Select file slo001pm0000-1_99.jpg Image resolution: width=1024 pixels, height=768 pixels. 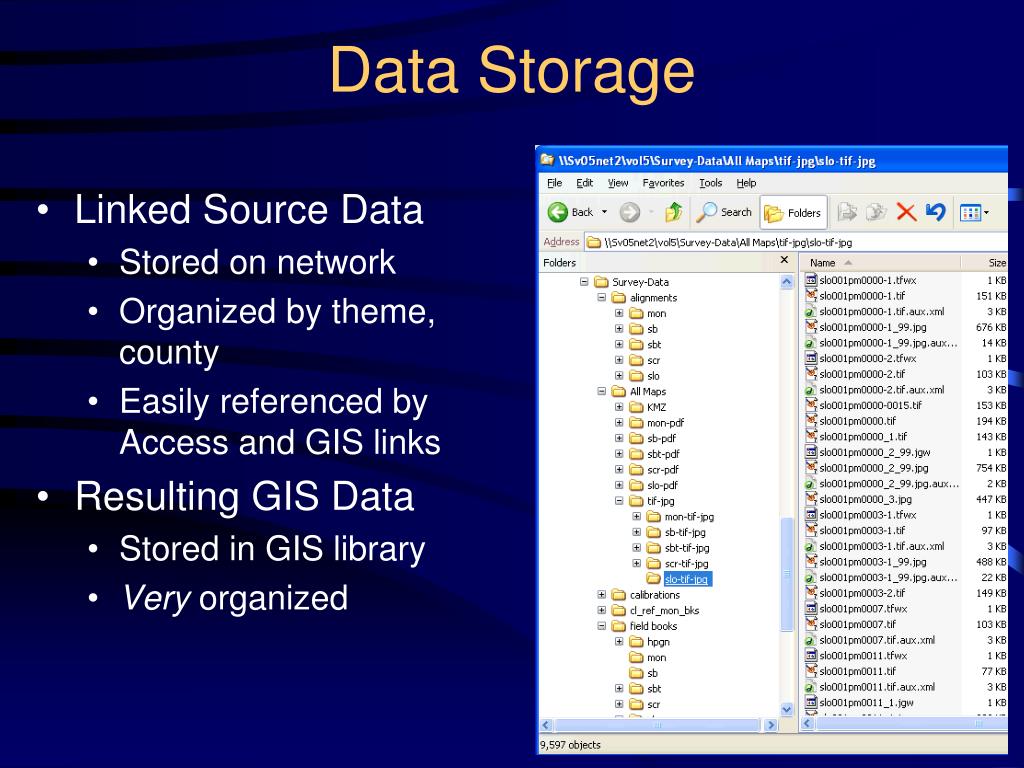[x=872, y=327]
